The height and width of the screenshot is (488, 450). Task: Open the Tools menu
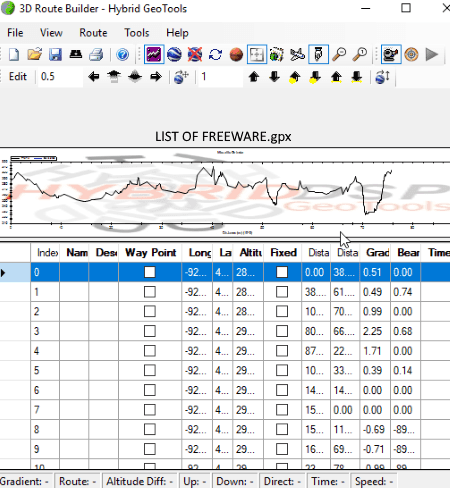tap(137, 33)
